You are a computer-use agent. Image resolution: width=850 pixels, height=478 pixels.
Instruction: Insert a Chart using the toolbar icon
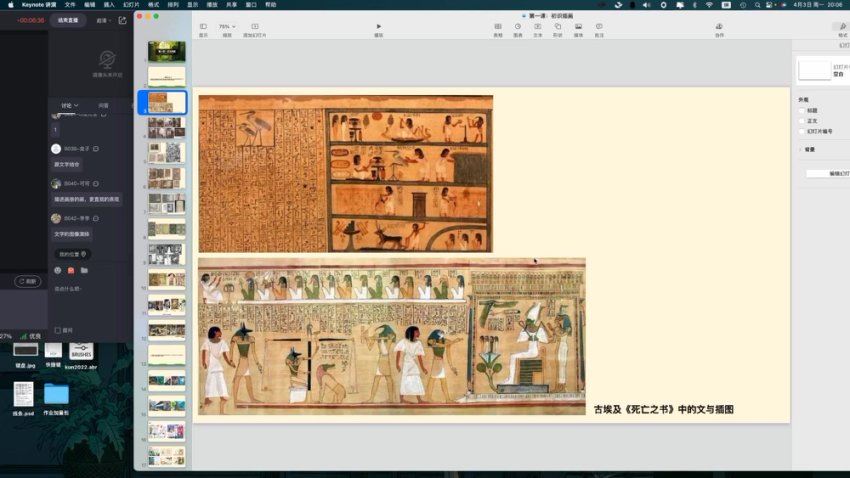point(518,27)
